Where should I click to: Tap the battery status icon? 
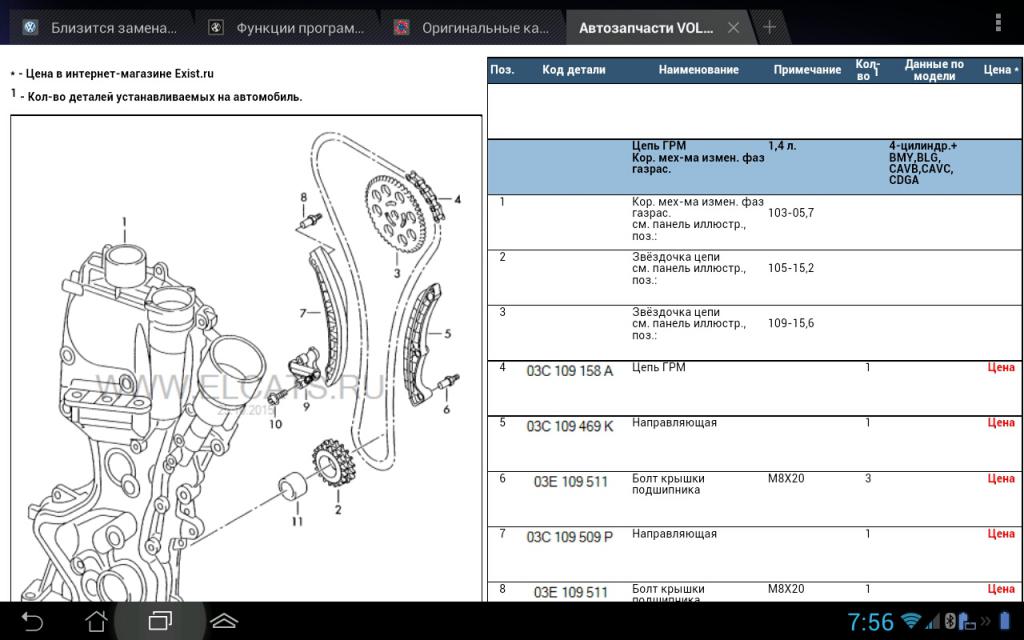pos(1004,620)
